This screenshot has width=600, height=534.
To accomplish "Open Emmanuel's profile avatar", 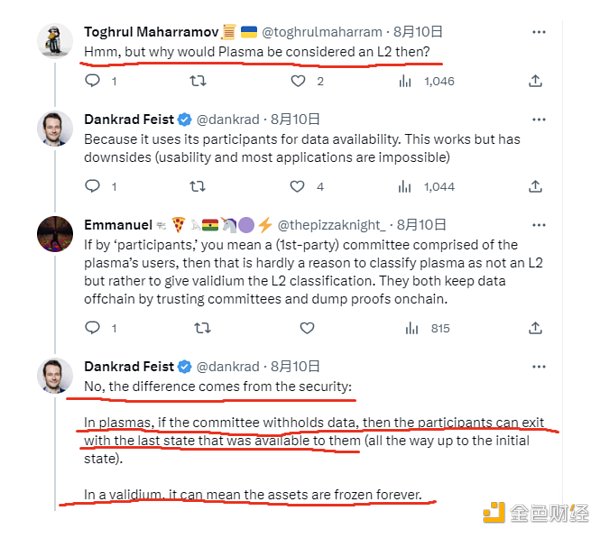I will click(x=54, y=233).
